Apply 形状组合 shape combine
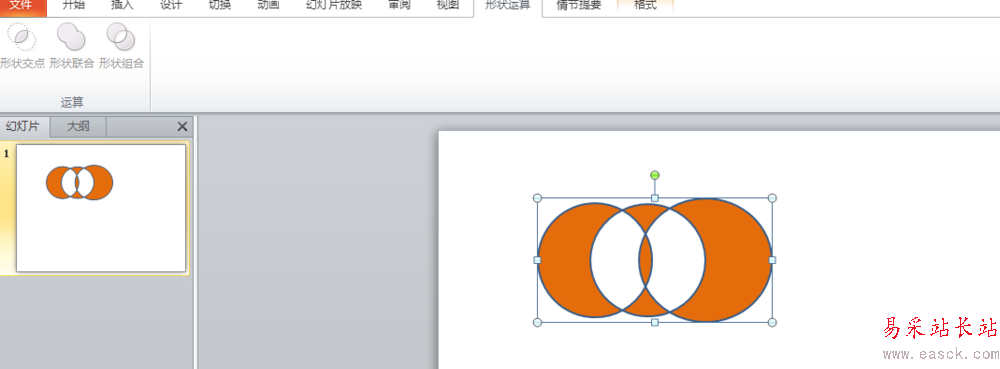This screenshot has height=369, width=1000. tap(121, 45)
